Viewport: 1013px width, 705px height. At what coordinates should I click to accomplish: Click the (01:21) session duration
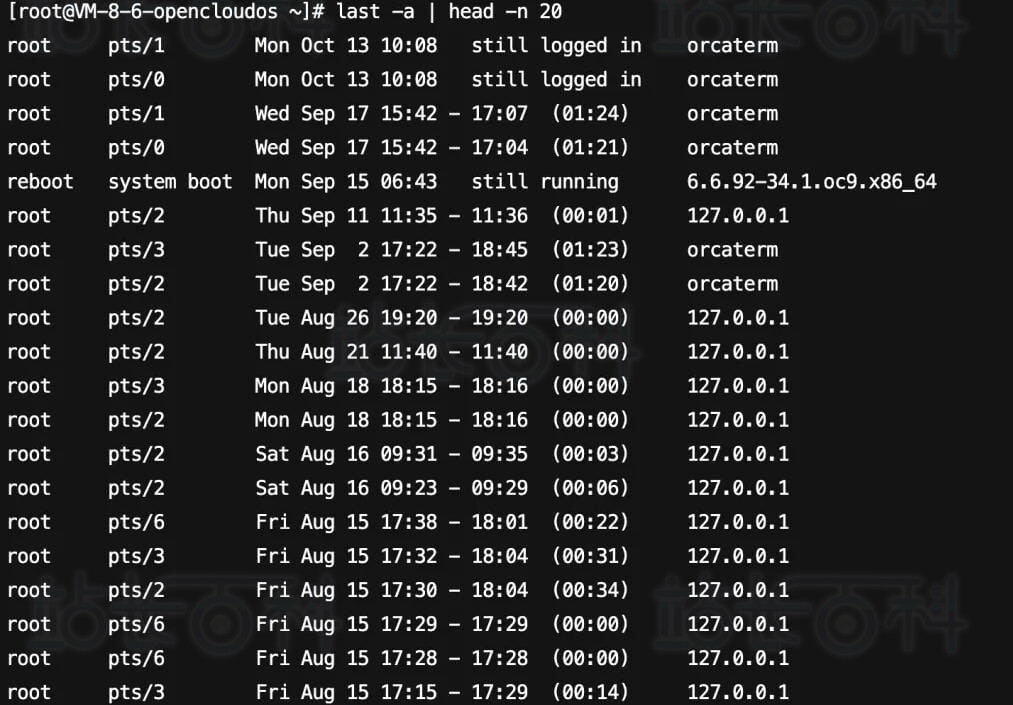[591, 148]
